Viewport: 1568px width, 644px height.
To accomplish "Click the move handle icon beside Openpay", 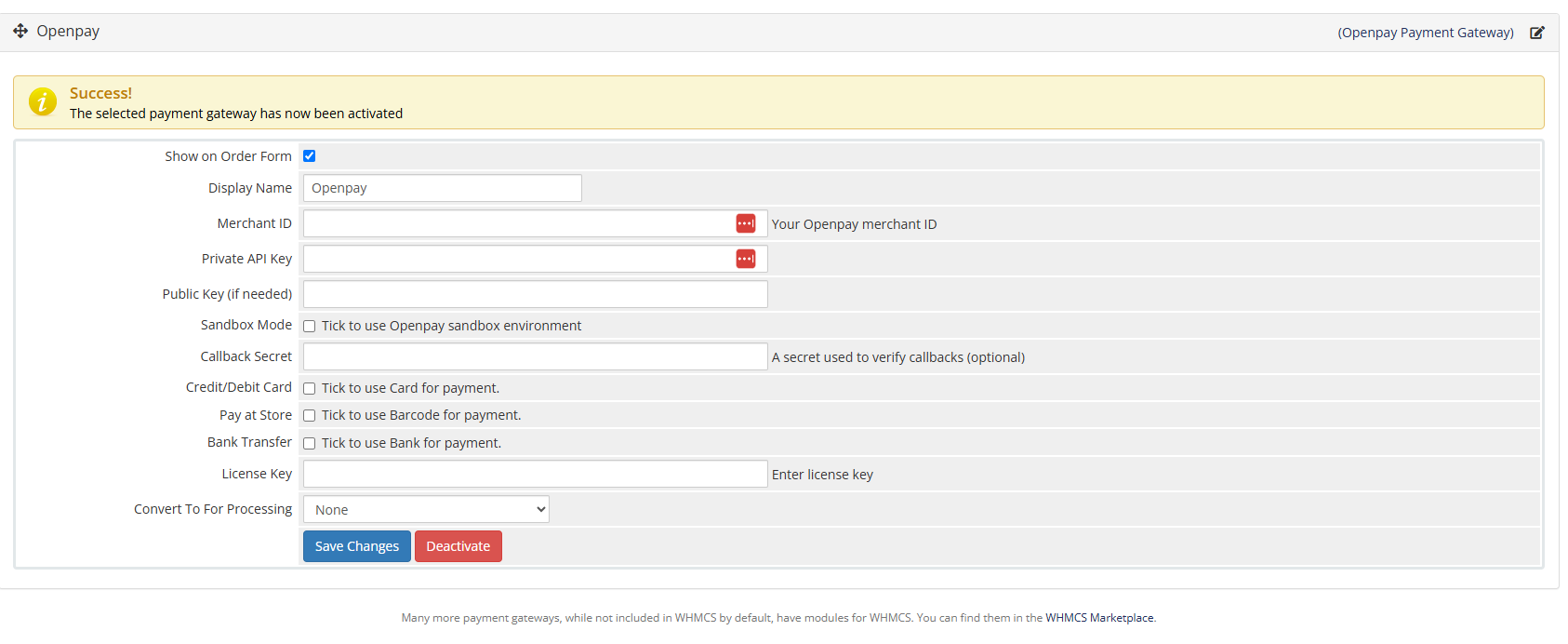I will click(20, 31).
